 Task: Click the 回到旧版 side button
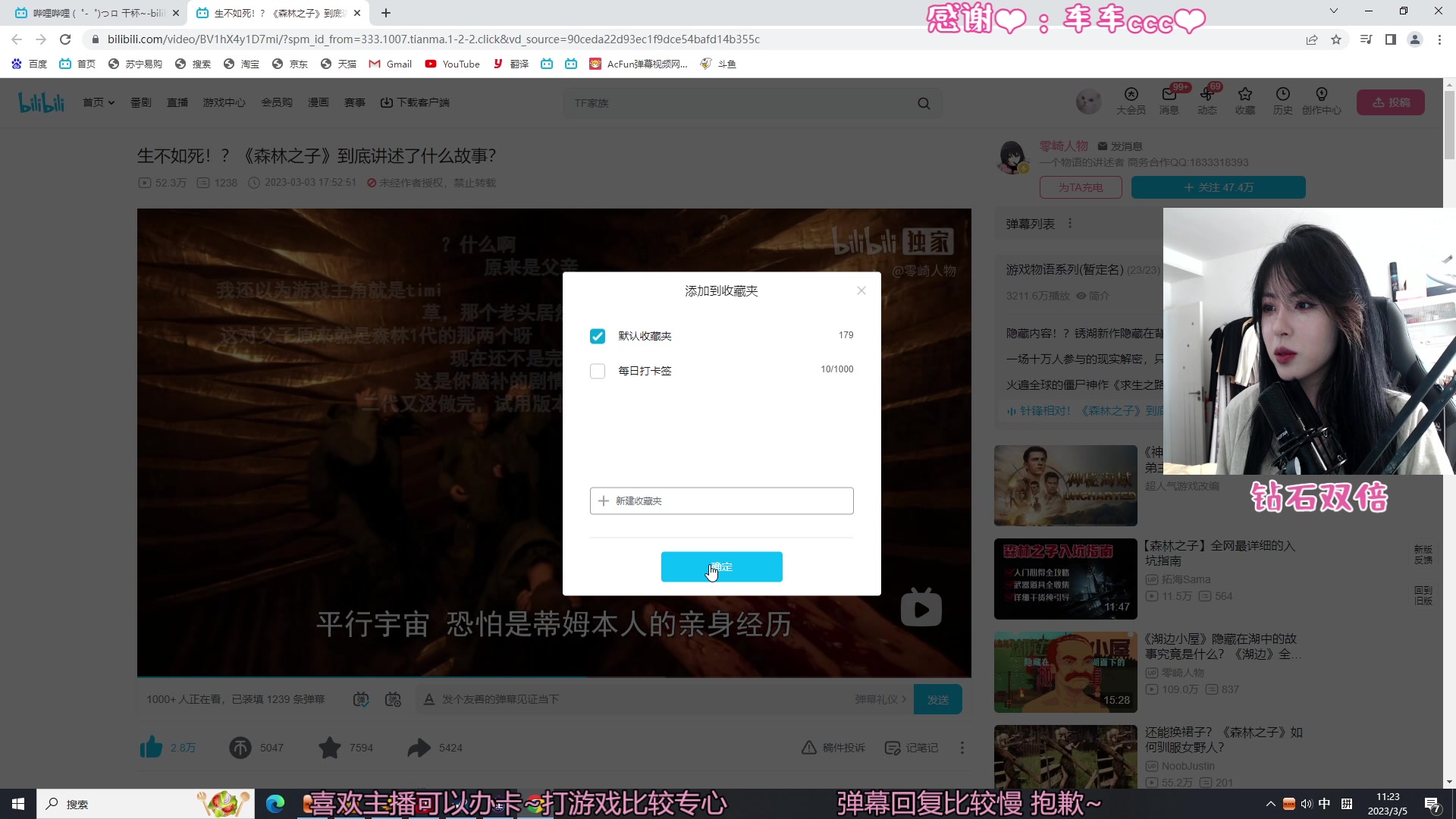1423,595
